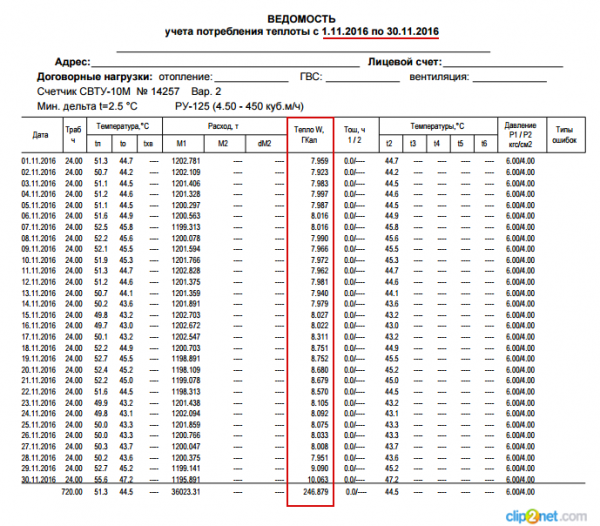600x526 pixels.
Task: Click the вентиляция blank field
Action: click(x=510, y=77)
